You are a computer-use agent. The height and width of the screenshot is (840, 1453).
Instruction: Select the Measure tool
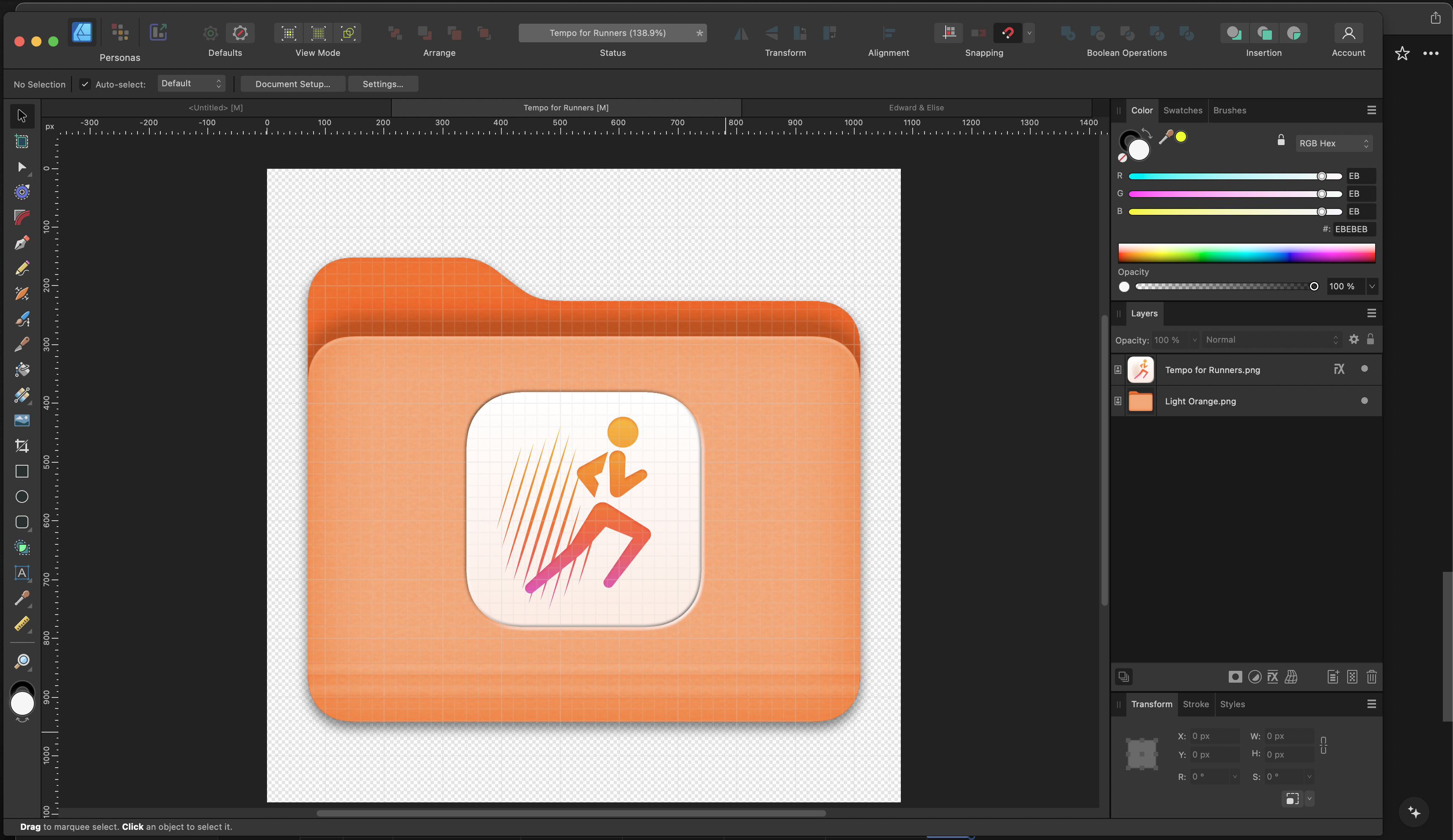[x=22, y=624]
